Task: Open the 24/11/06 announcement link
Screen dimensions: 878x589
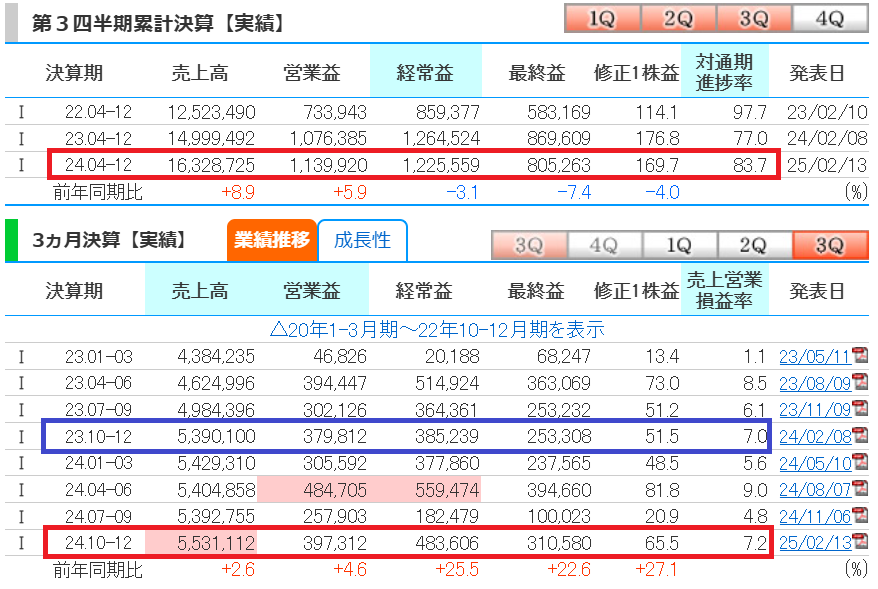Action: coord(815,516)
